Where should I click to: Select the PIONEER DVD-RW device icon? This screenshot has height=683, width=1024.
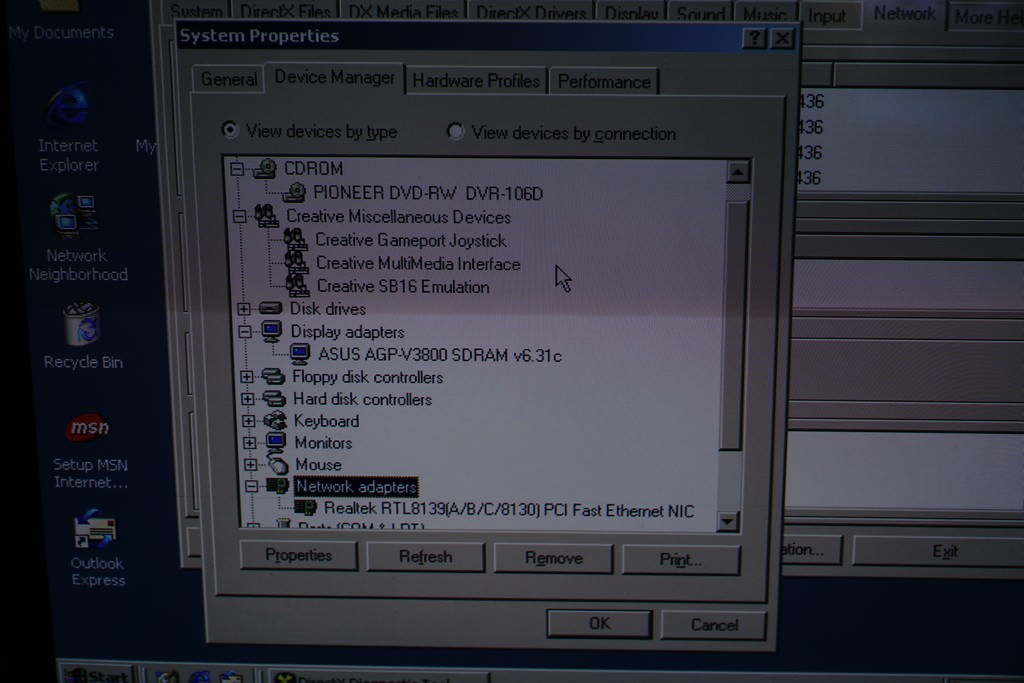pos(295,192)
